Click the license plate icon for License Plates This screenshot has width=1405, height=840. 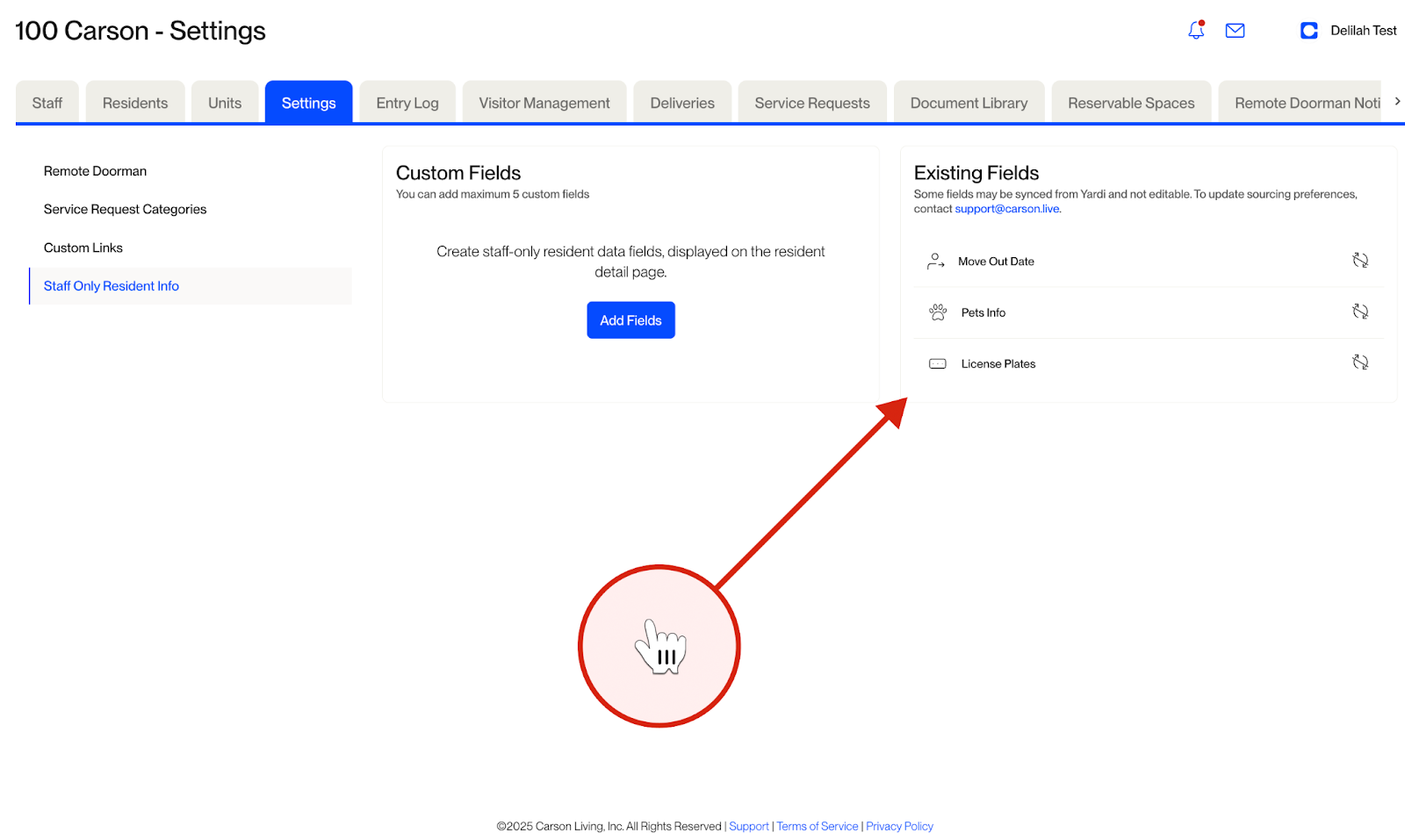937,363
